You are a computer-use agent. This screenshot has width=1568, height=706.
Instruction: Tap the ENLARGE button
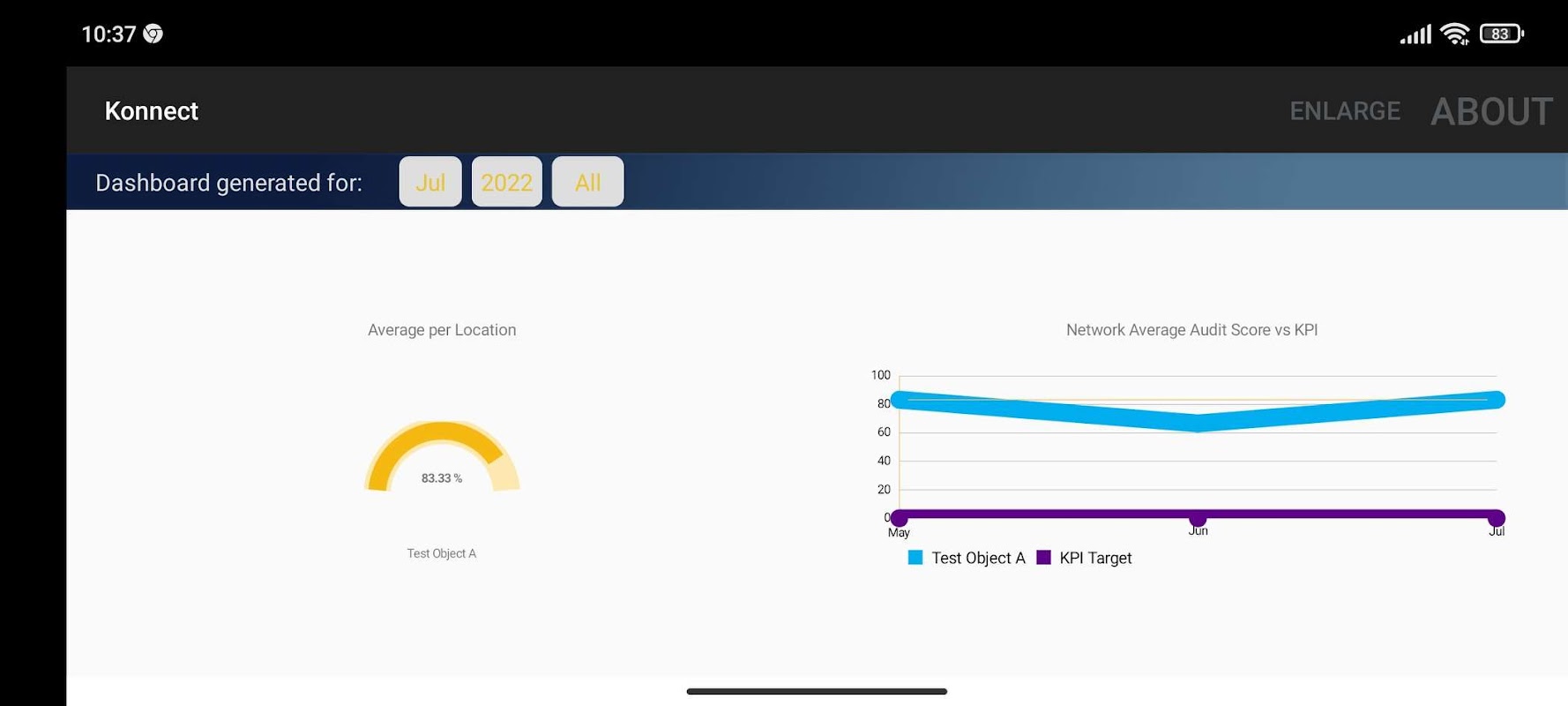point(1345,111)
